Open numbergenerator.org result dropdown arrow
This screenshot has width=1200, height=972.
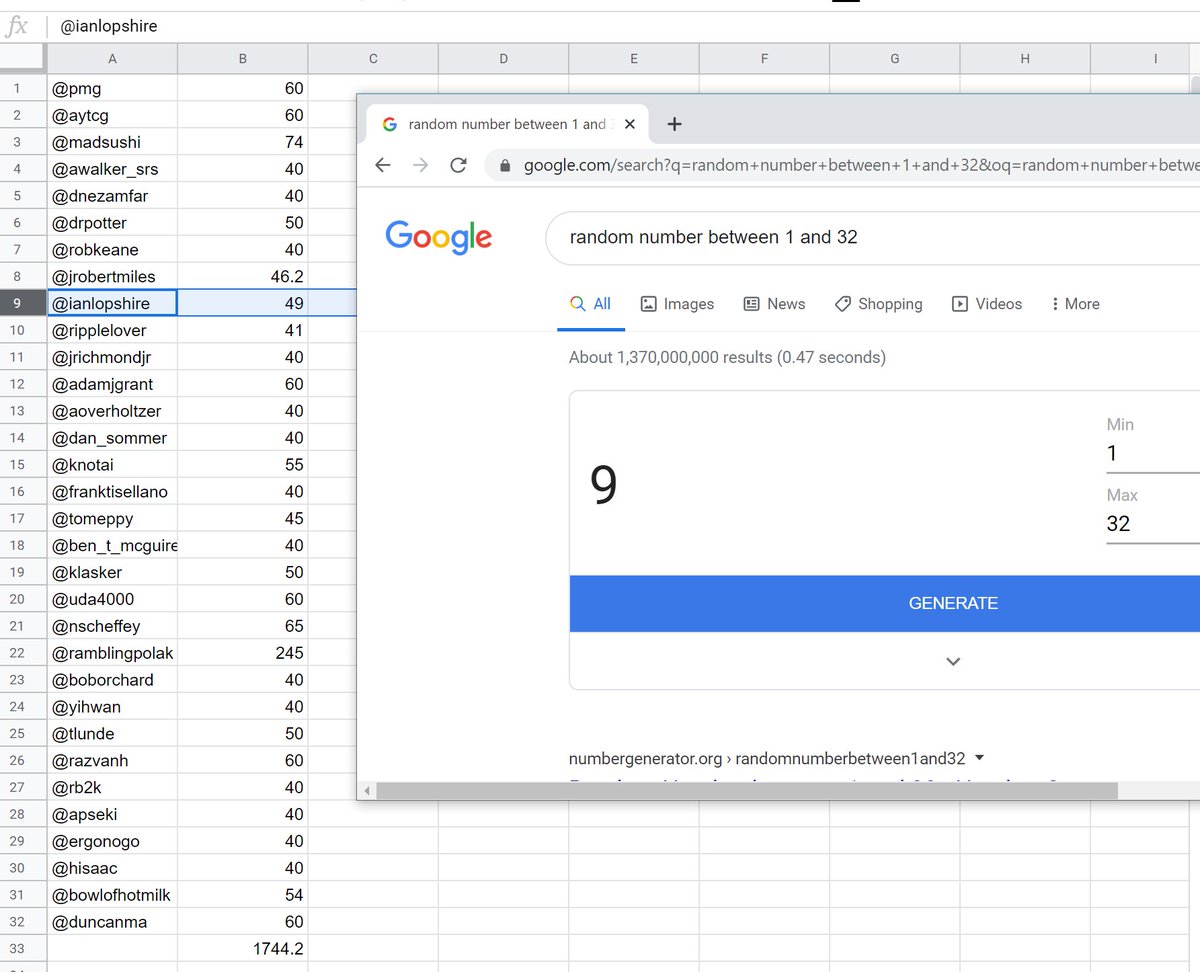(979, 758)
